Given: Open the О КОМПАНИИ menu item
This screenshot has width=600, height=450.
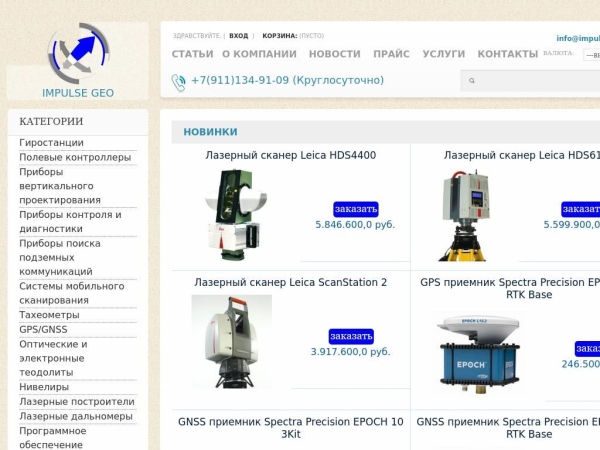Looking at the screenshot, I should coord(259,54).
